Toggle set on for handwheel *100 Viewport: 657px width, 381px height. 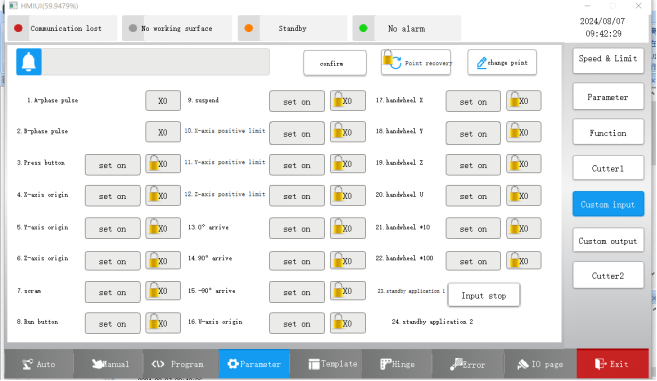(473, 261)
